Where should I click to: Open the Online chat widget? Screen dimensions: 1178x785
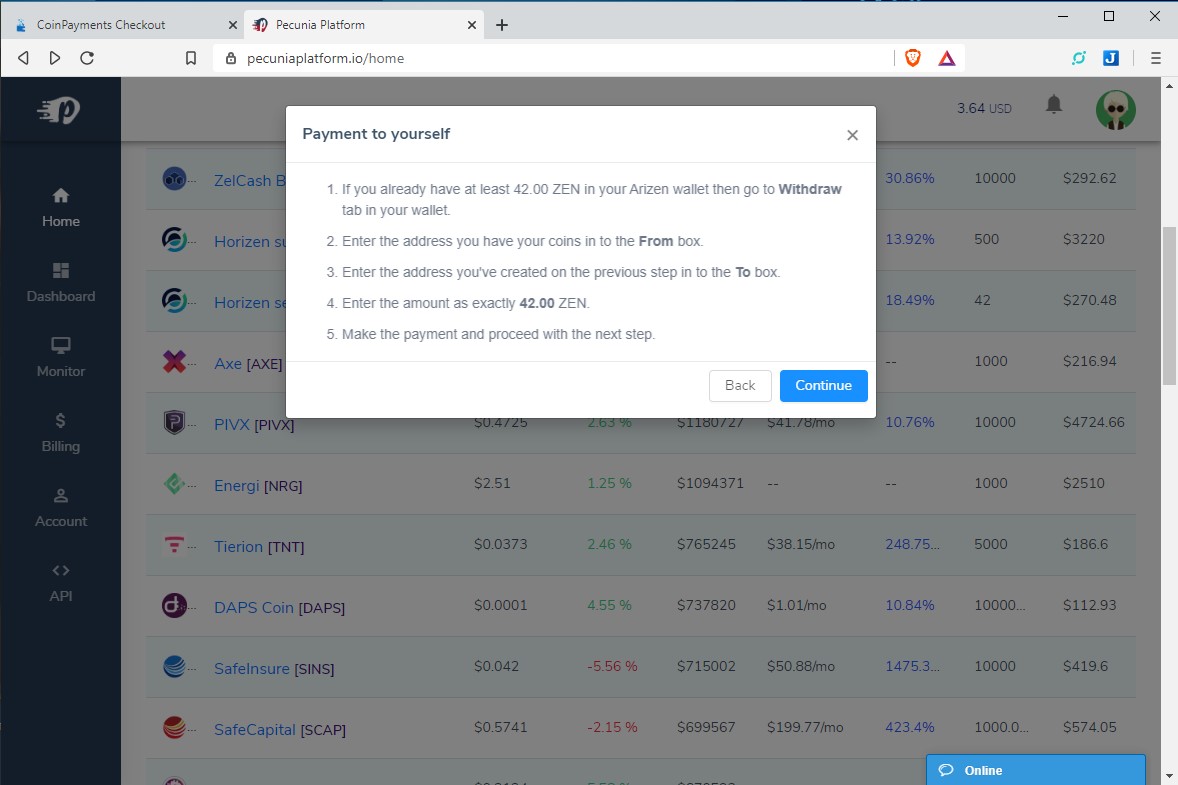[1035, 770]
